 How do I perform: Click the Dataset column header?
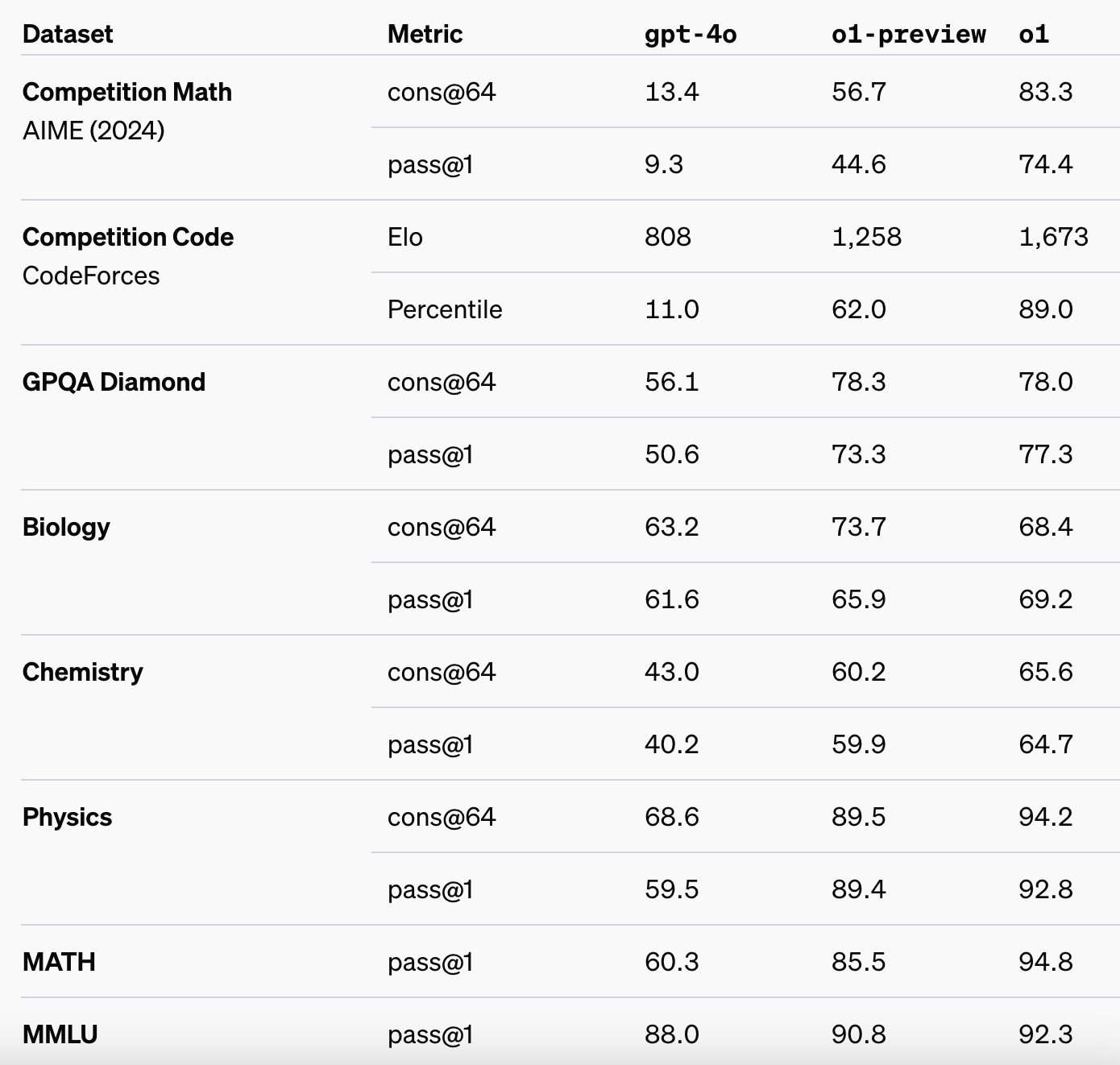point(68,34)
